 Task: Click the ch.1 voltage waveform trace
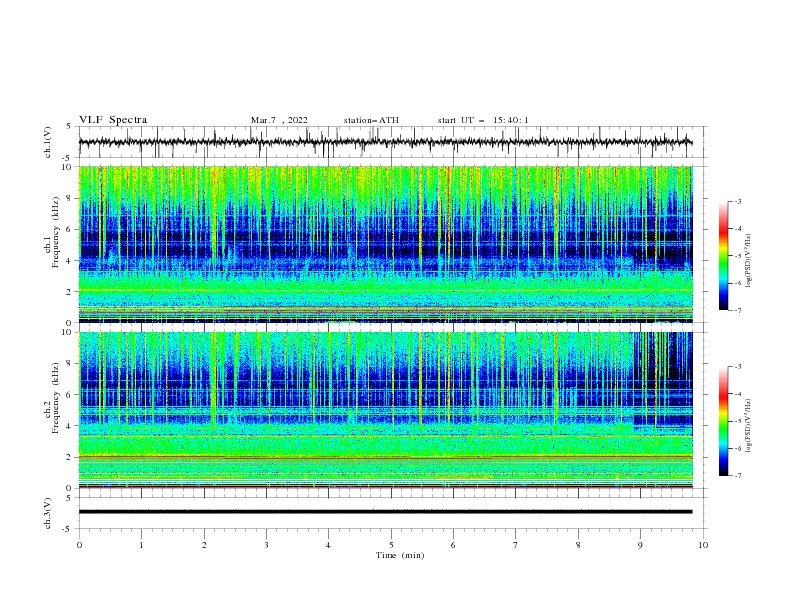click(x=385, y=142)
